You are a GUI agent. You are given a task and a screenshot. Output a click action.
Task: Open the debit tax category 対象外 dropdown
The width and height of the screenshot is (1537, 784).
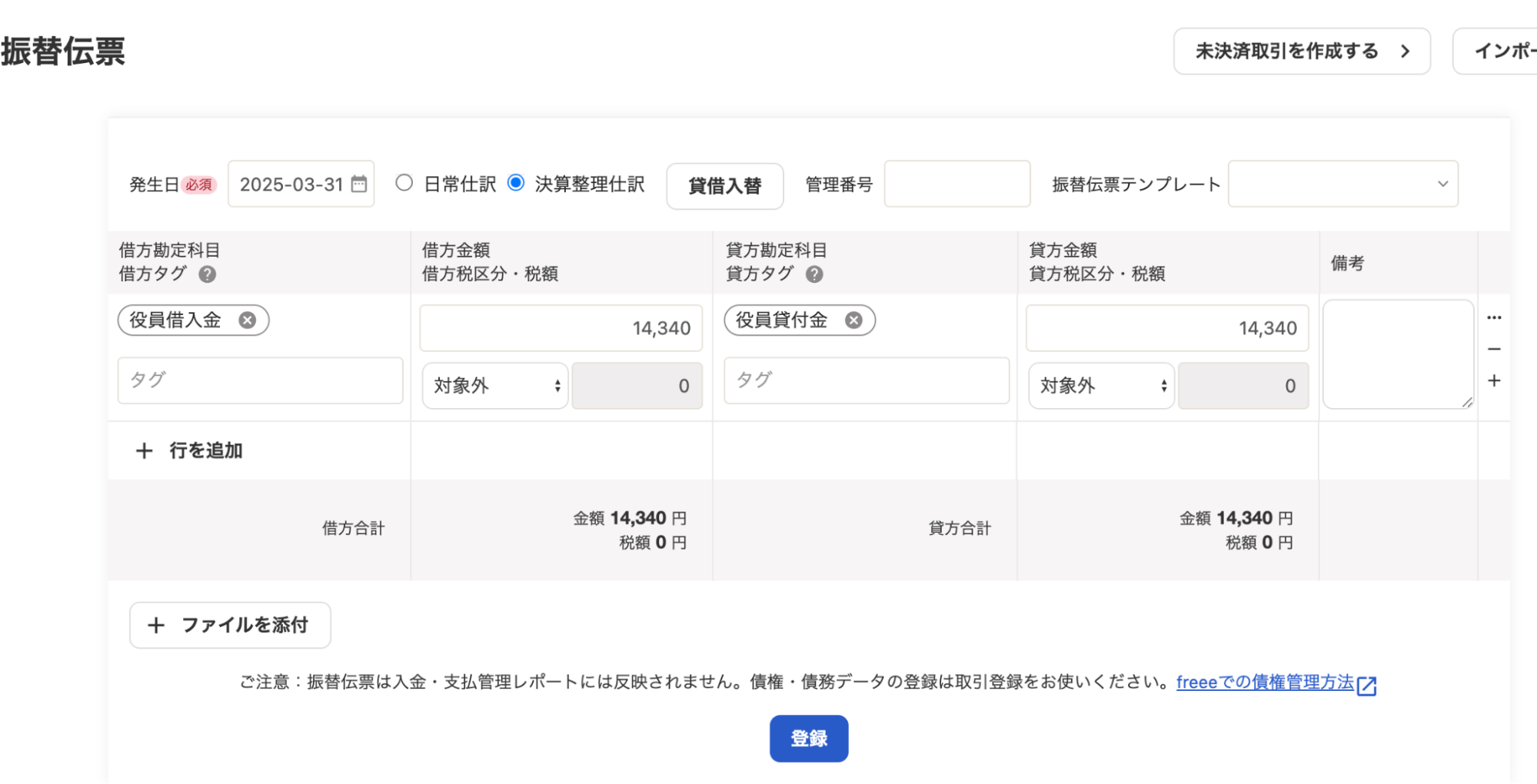495,386
